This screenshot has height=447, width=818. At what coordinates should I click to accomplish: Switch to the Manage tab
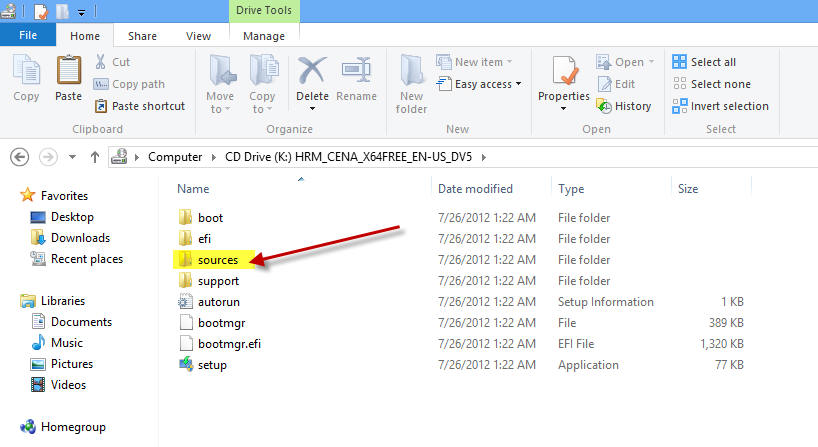tap(264, 35)
